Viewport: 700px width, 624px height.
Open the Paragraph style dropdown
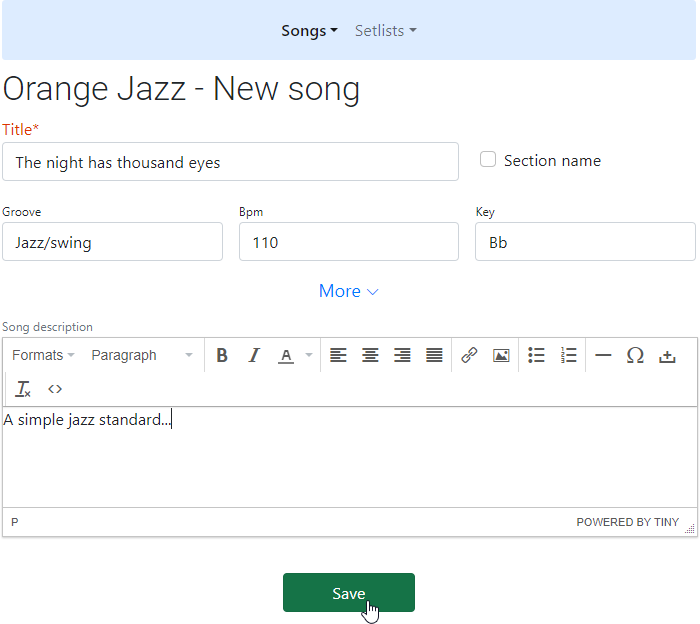[141, 355]
